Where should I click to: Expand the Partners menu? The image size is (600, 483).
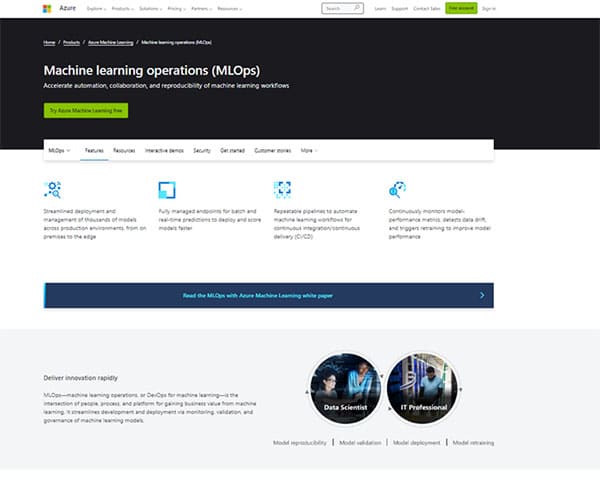click(x=201, y=8)
